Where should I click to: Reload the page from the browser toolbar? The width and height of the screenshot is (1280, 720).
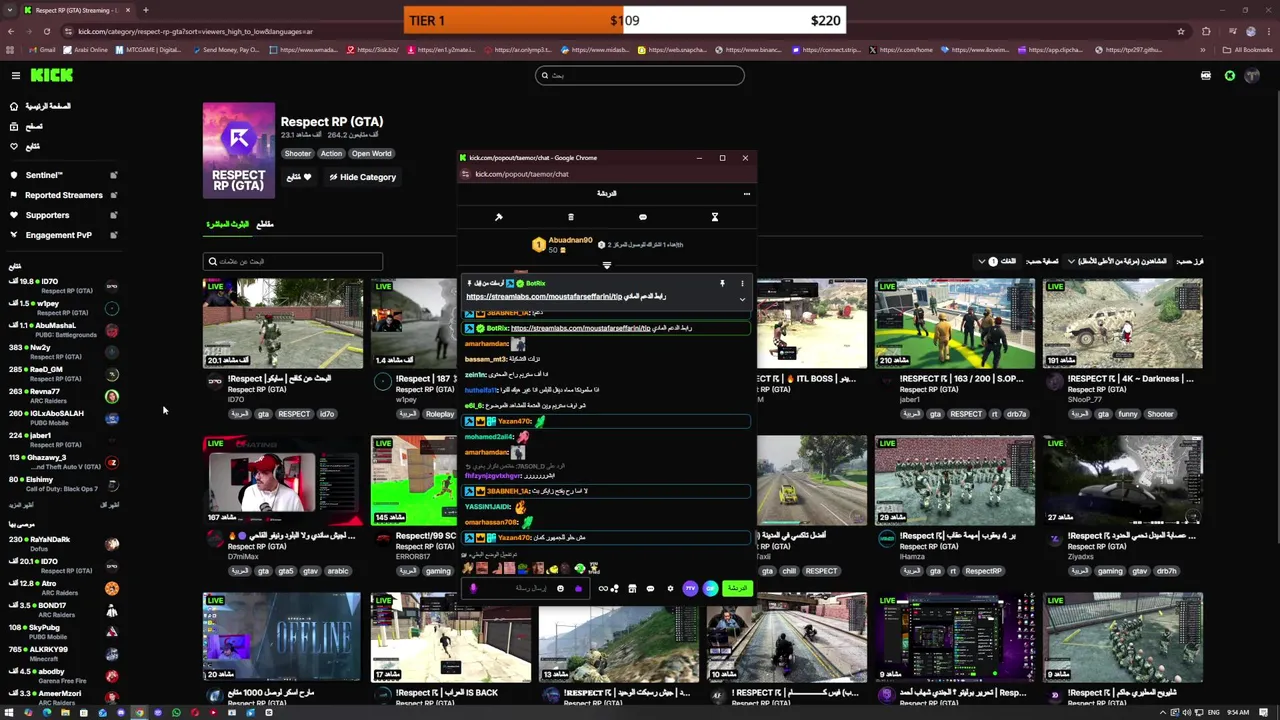point(46,31)
